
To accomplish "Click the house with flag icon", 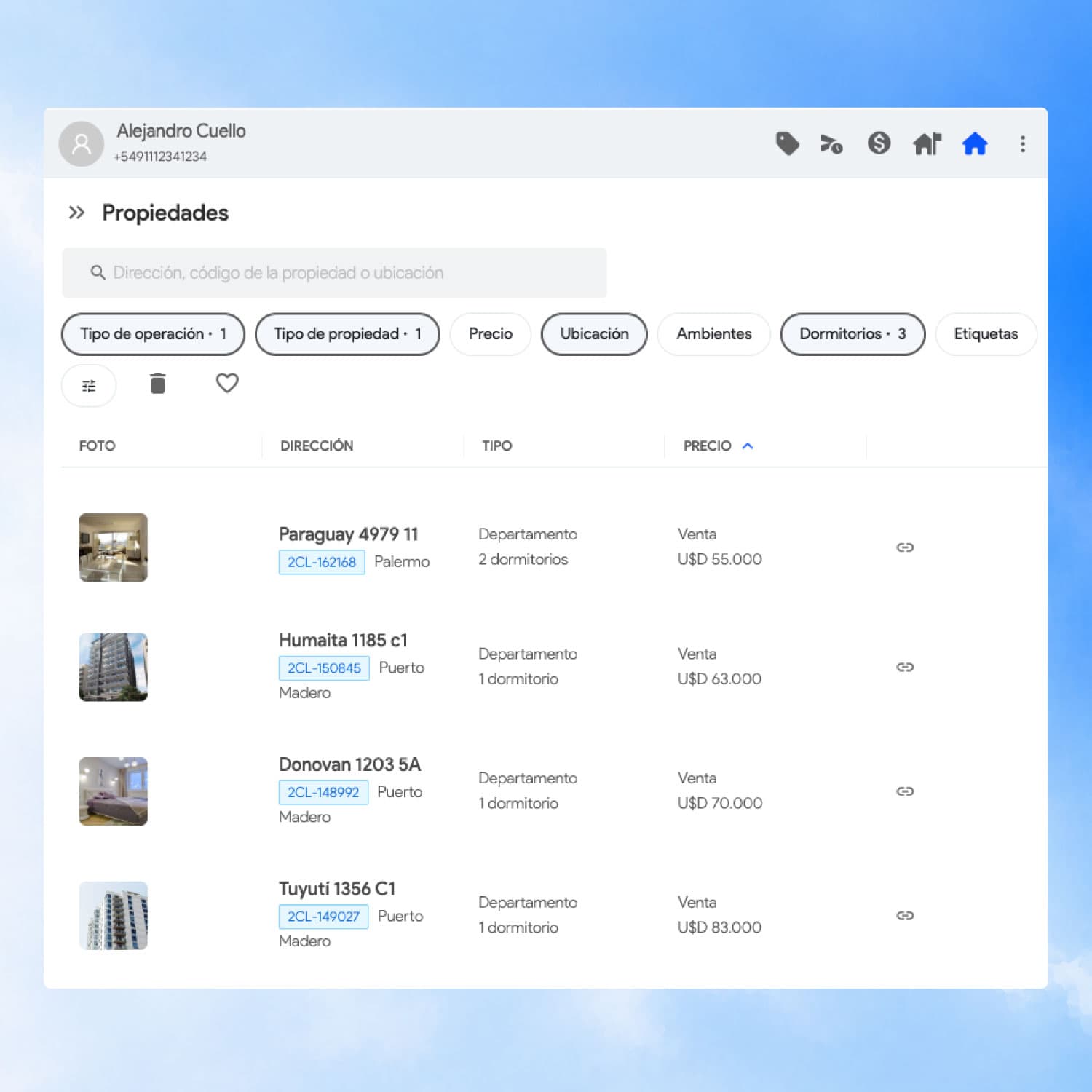I will click(x=927, y=143).
